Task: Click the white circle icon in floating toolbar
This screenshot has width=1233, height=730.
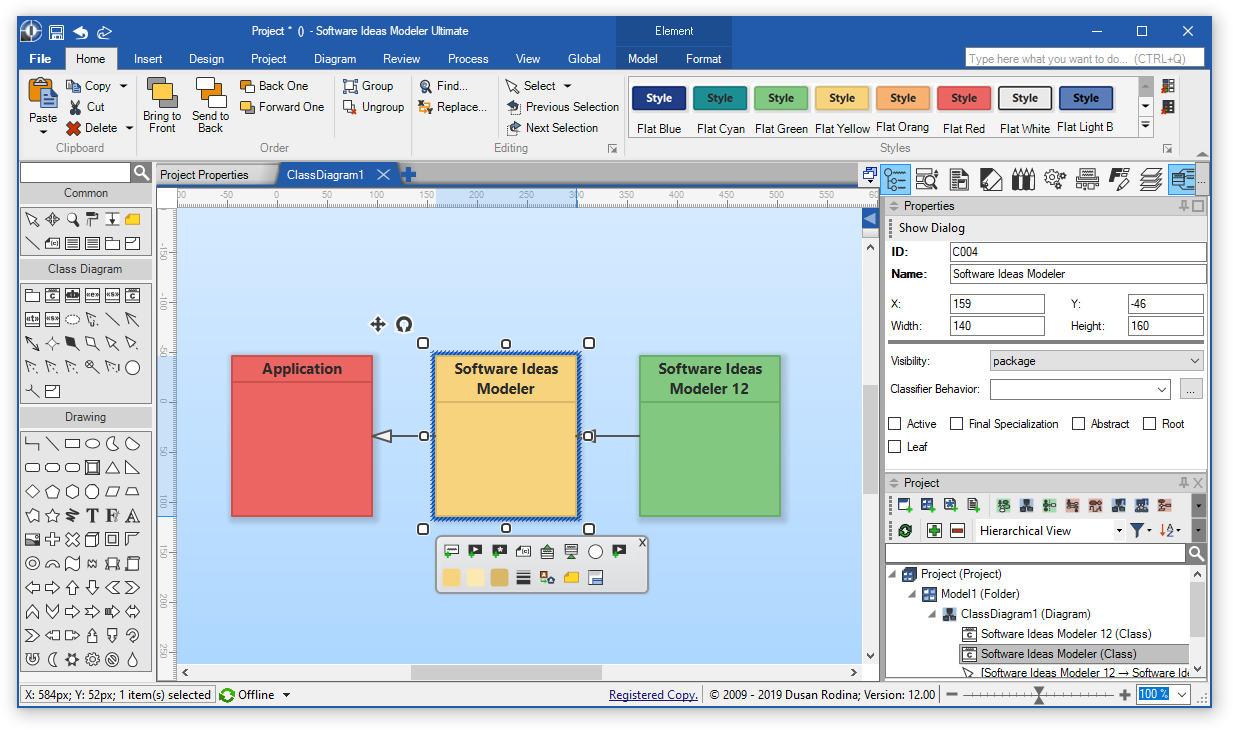Action: 595,552
